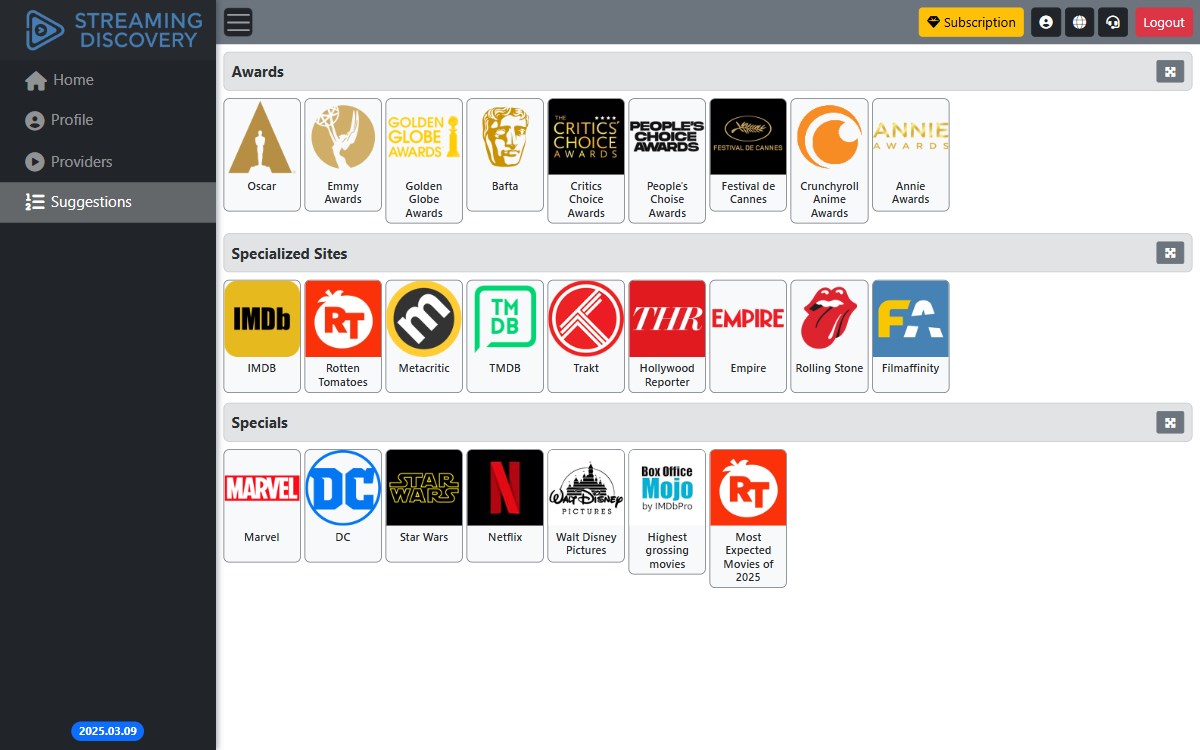Toggle the hamburger sidebar menu button
The width and height of the screenshot is (1200, 750).
tap(238, 22)
